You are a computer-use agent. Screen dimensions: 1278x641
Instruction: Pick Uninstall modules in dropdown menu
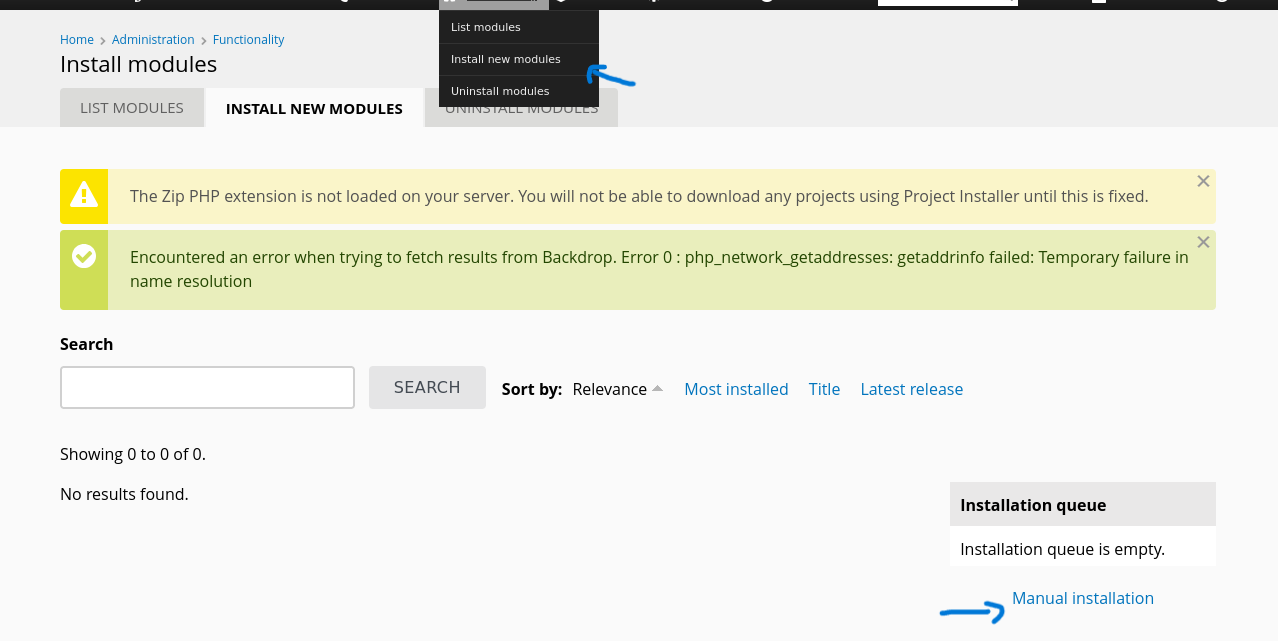tap(500, 91)
